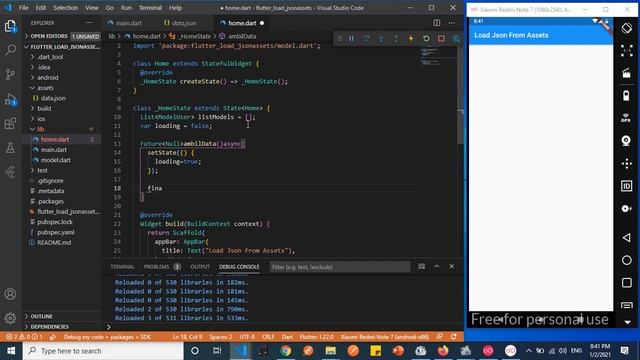Open Windows Start menu
The width and height of the screenshot is (640, 360).
pos(11,351)
